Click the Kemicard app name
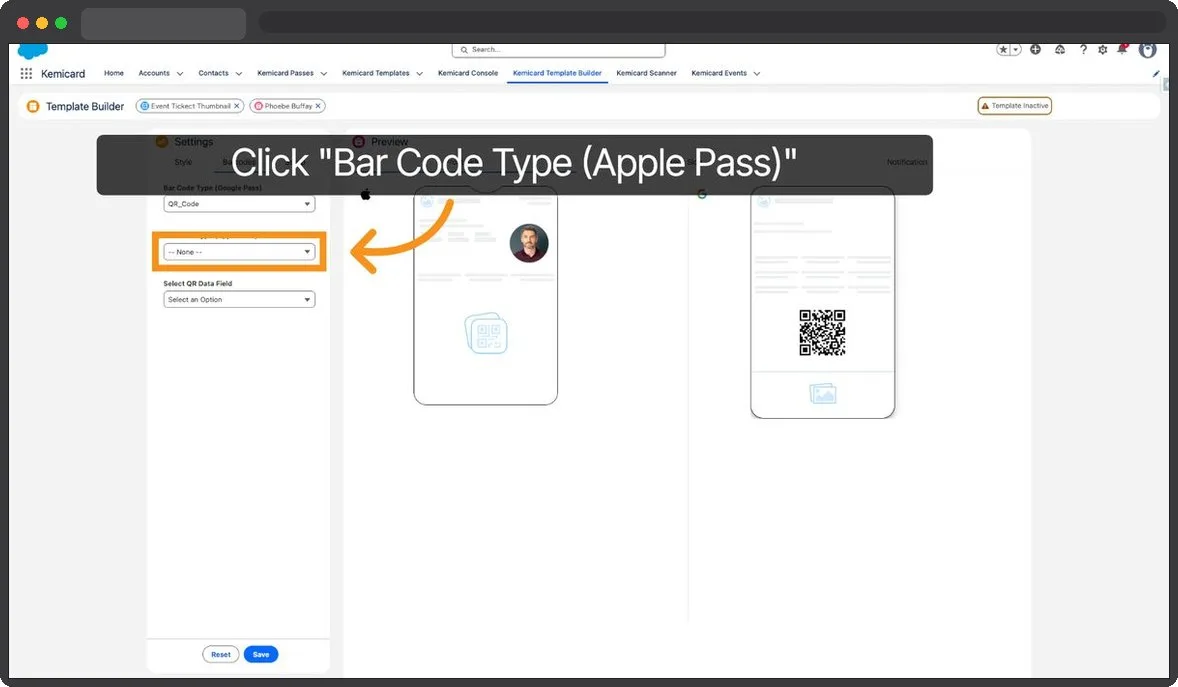 63,74
